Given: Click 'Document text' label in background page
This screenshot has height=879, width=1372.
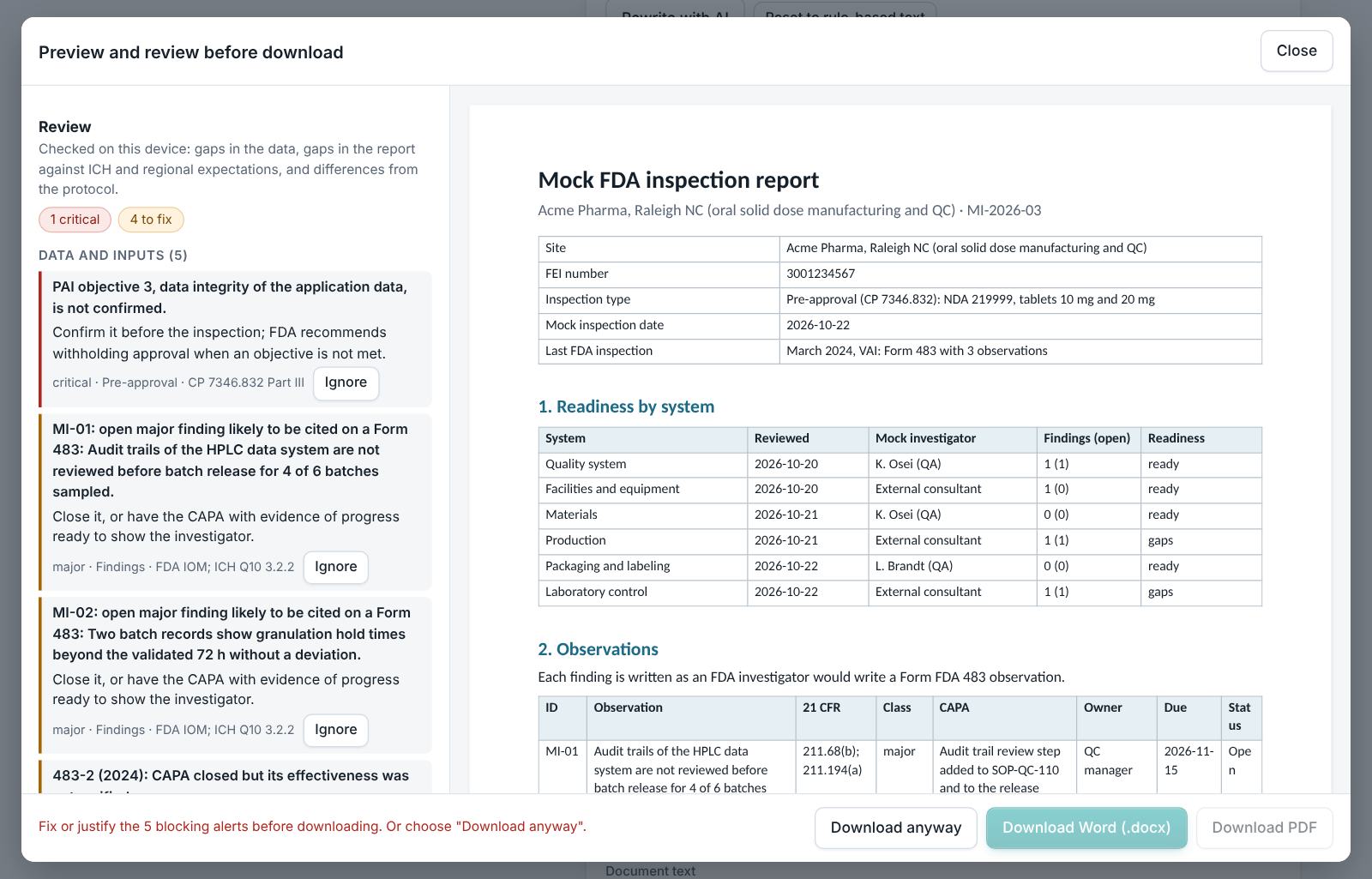Looking at the screenshot, I should (650, 870).
